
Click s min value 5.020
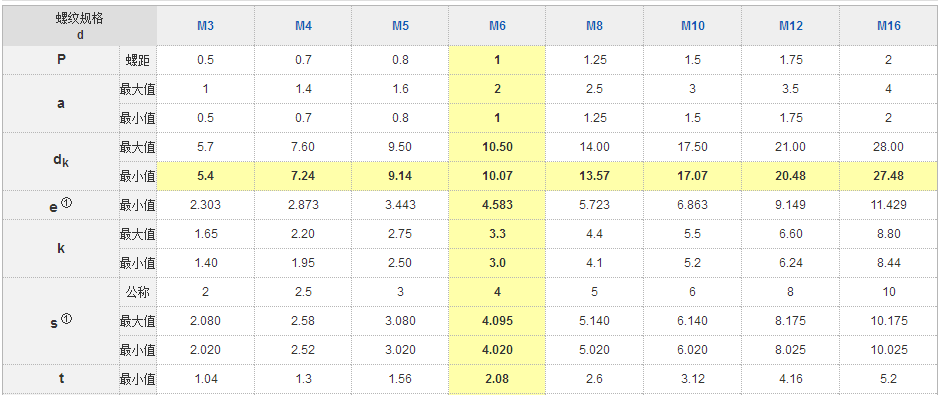pos(595,350)
